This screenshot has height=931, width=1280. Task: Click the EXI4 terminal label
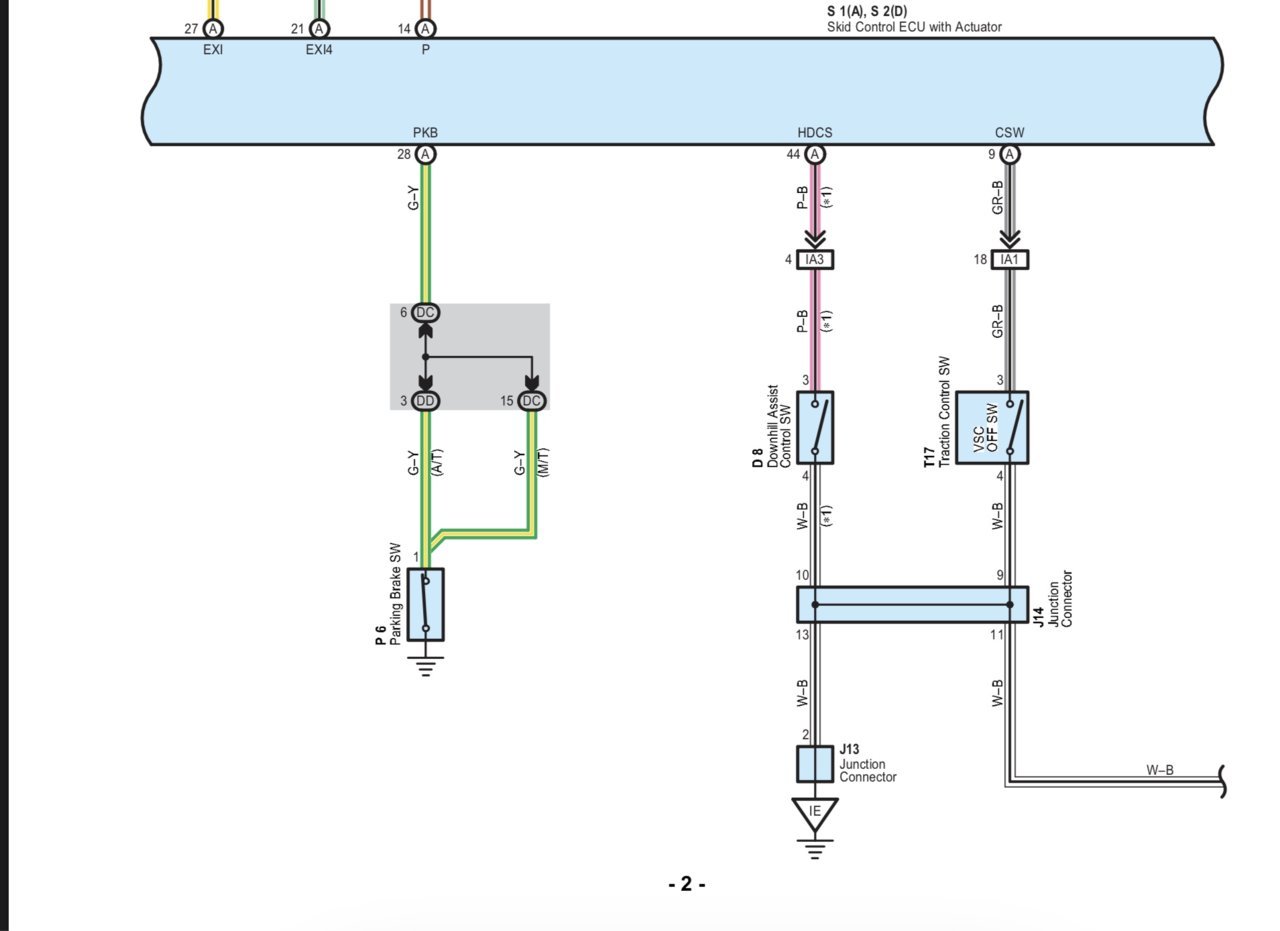tap(319, 49)
